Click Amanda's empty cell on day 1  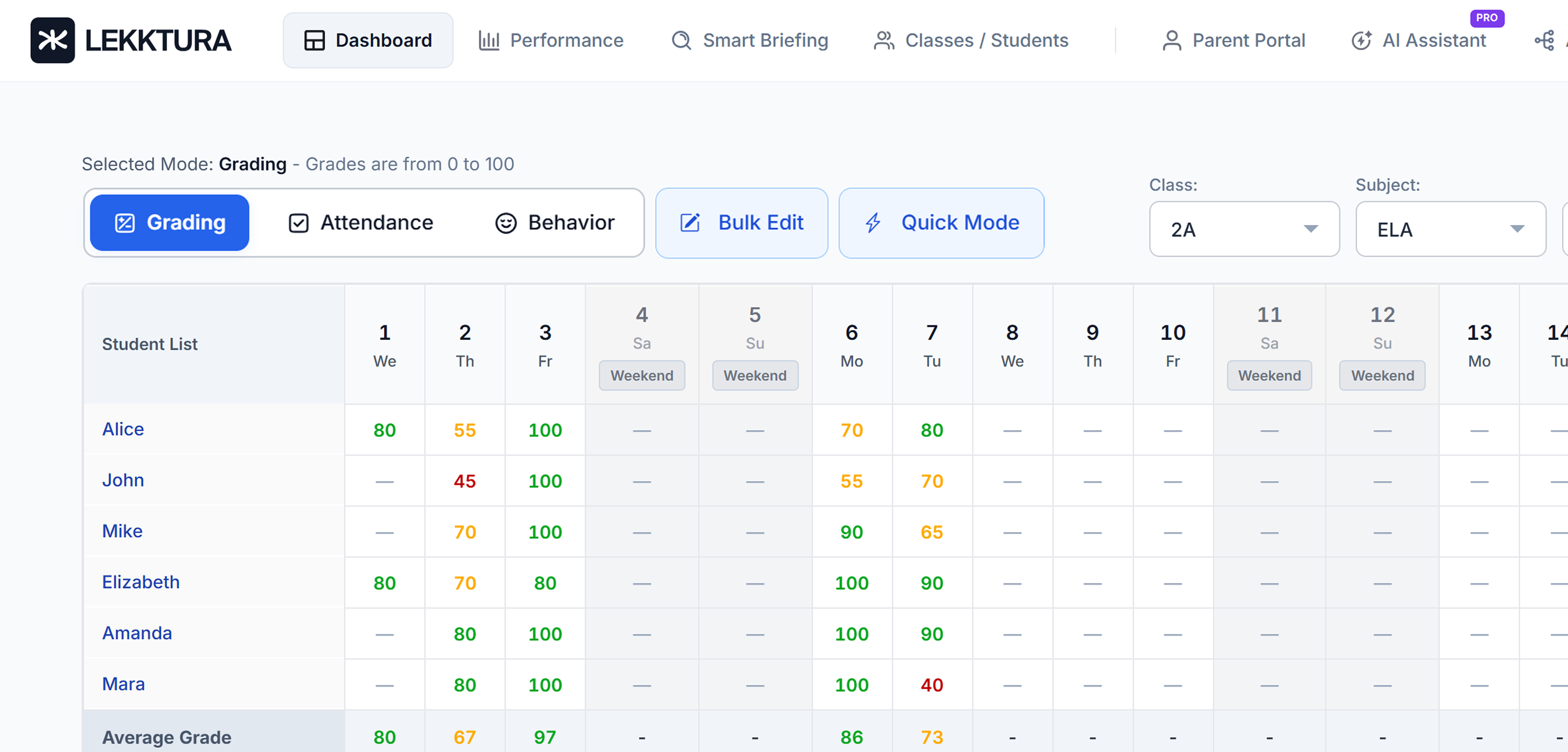coord(385,634)
